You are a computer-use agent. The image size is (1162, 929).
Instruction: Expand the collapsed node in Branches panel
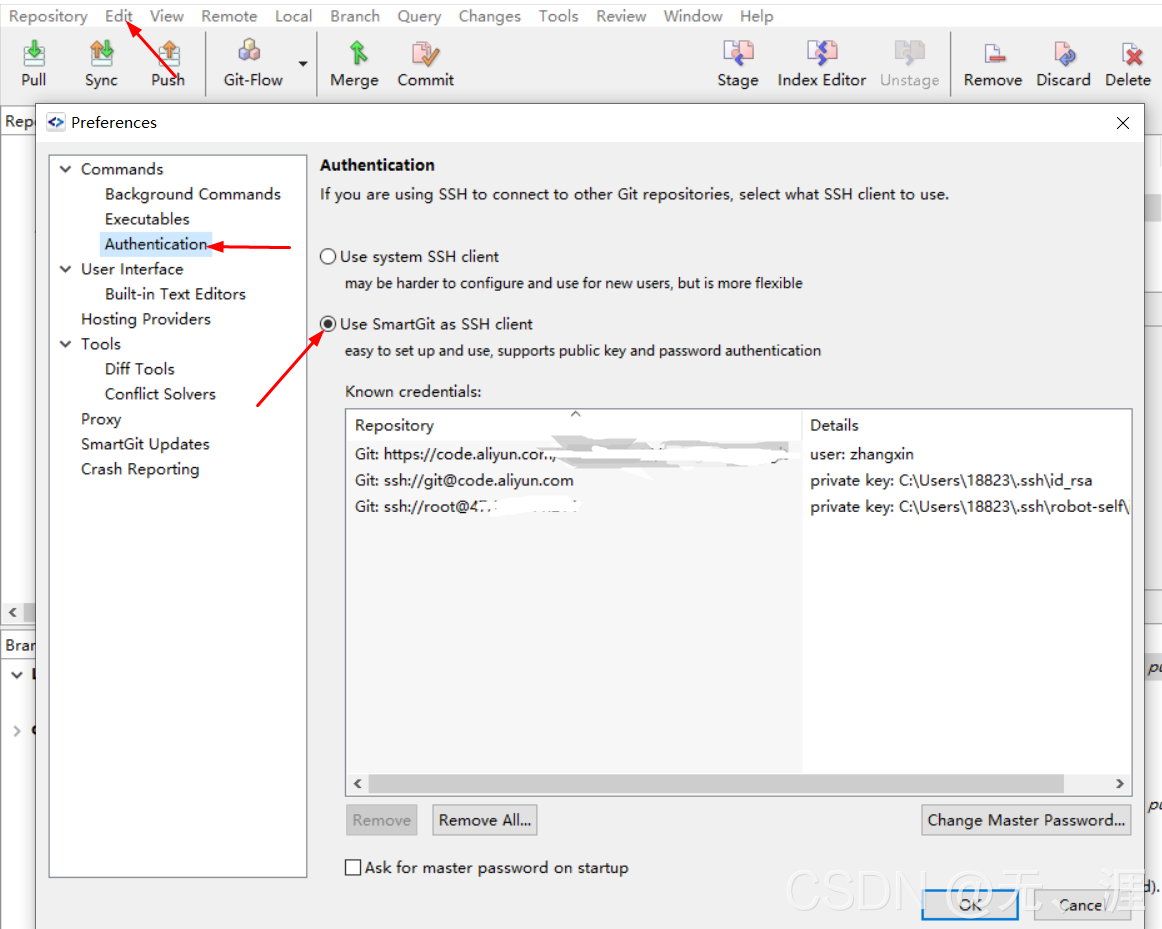[16, 730]
